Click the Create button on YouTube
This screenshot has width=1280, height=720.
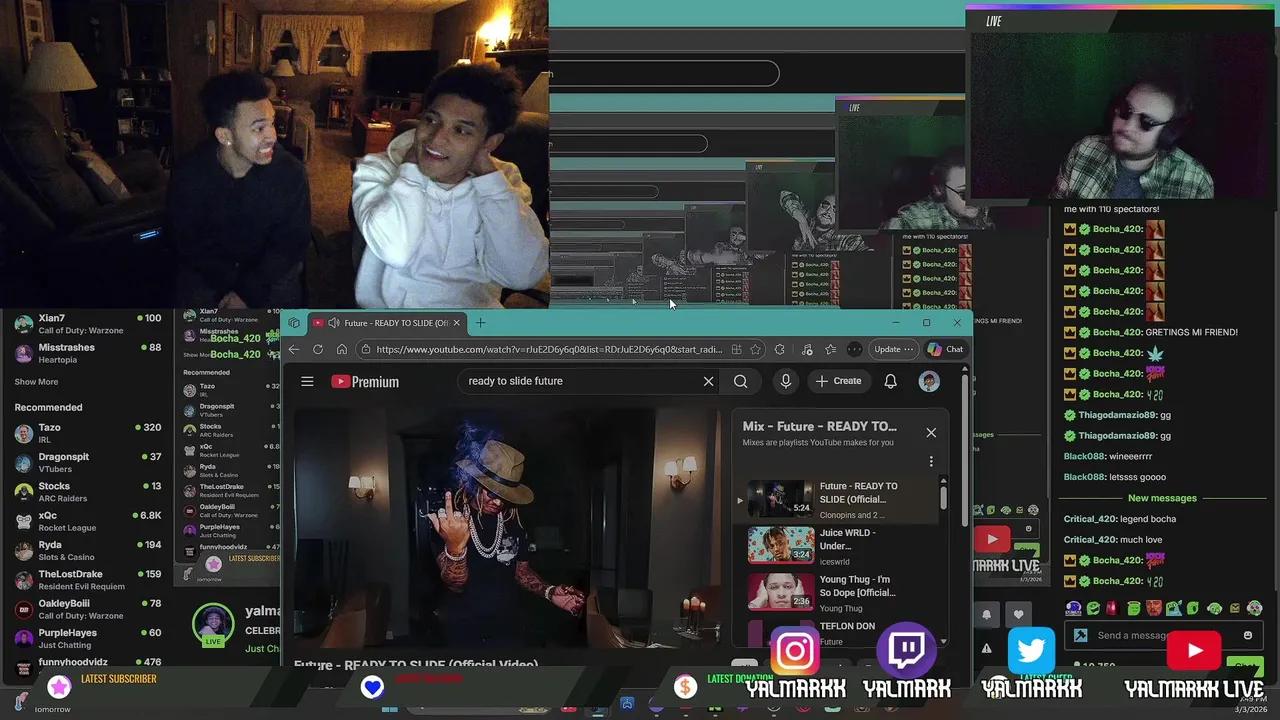[x=839, y=381]
